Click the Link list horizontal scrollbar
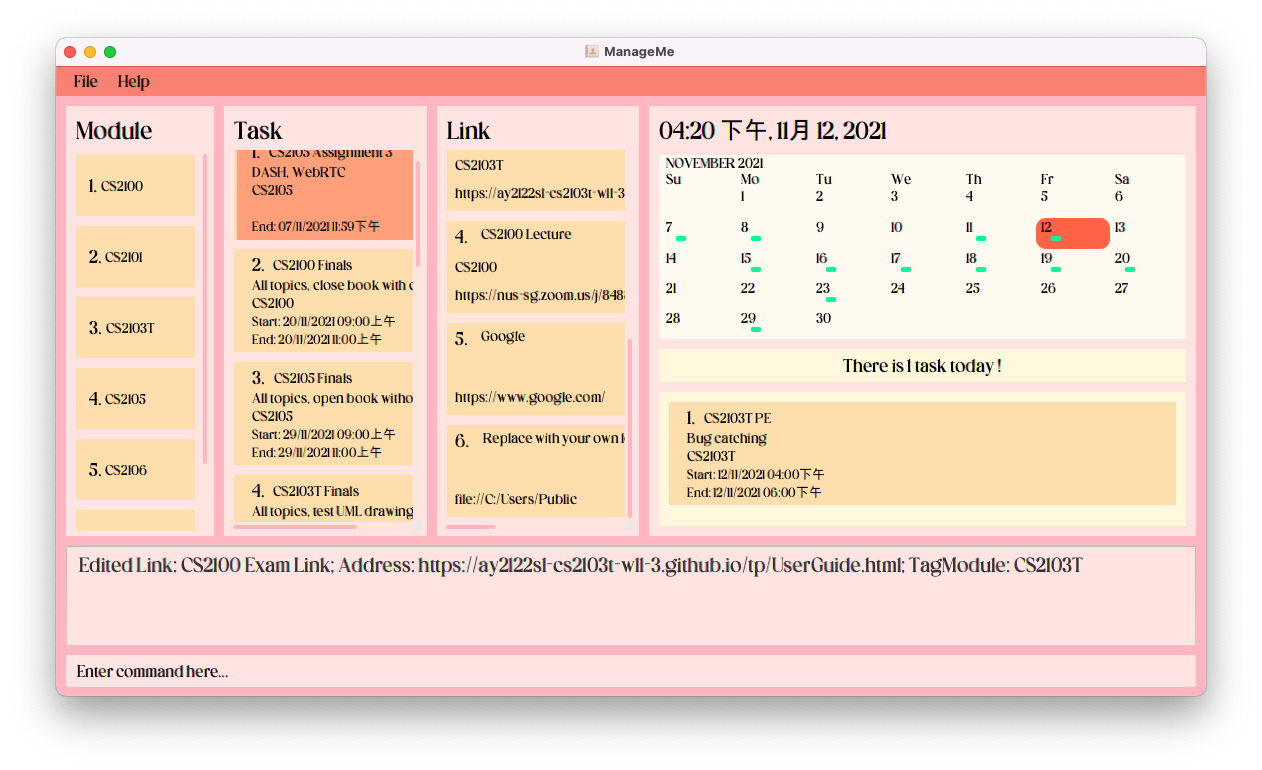1262x770 pixels. (470, 527)
